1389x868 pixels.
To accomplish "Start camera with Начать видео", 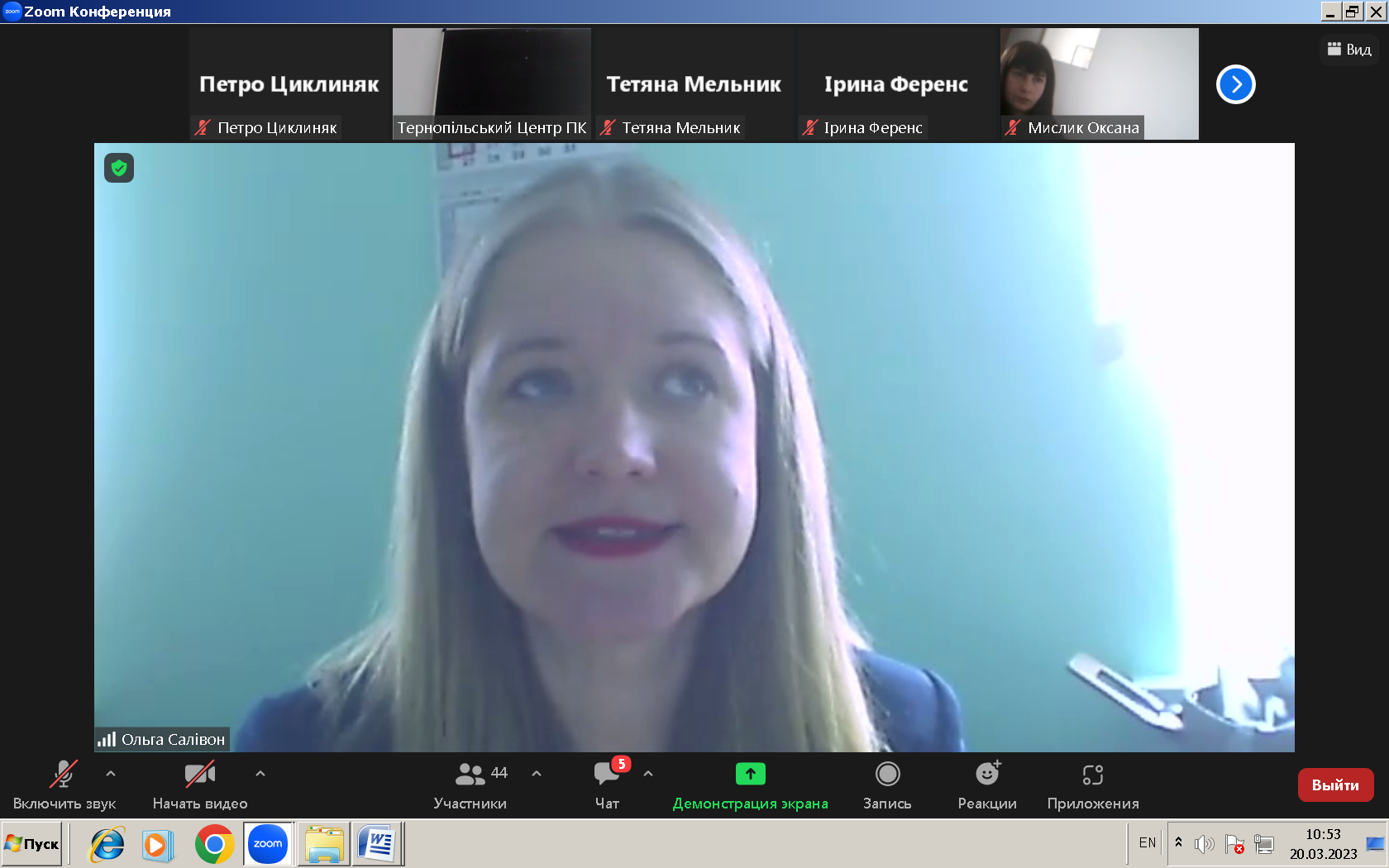I will click(x=200, y=785).
